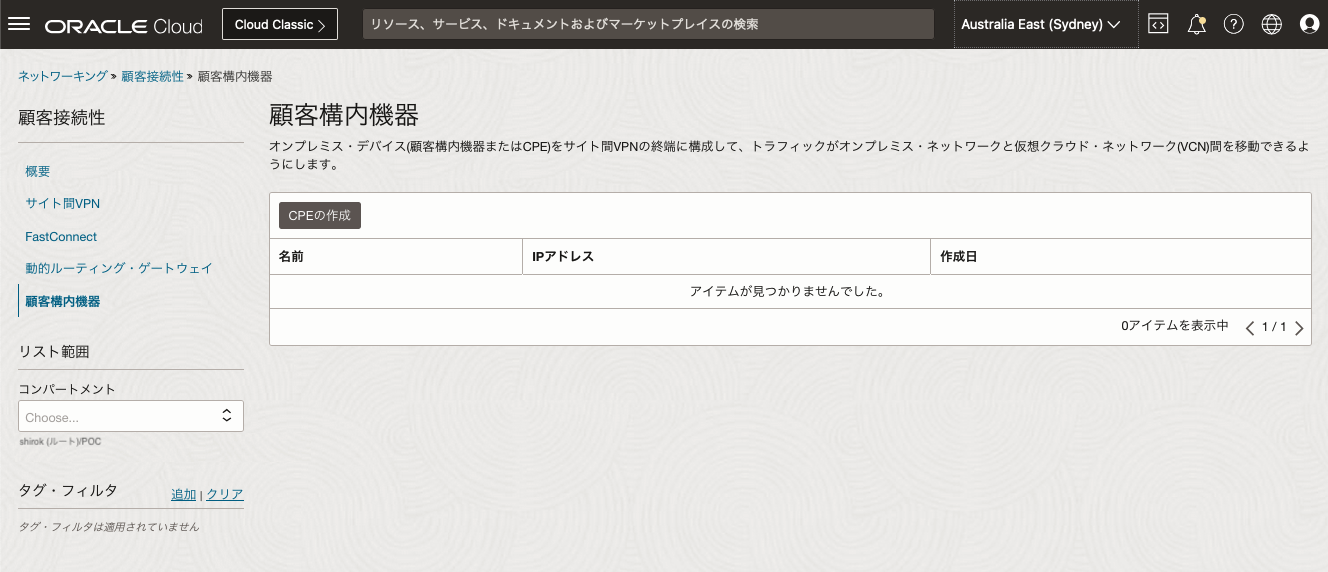1328x572 pixels.
Task: Select 概要 in the sidebar
Action: (38, 172)
